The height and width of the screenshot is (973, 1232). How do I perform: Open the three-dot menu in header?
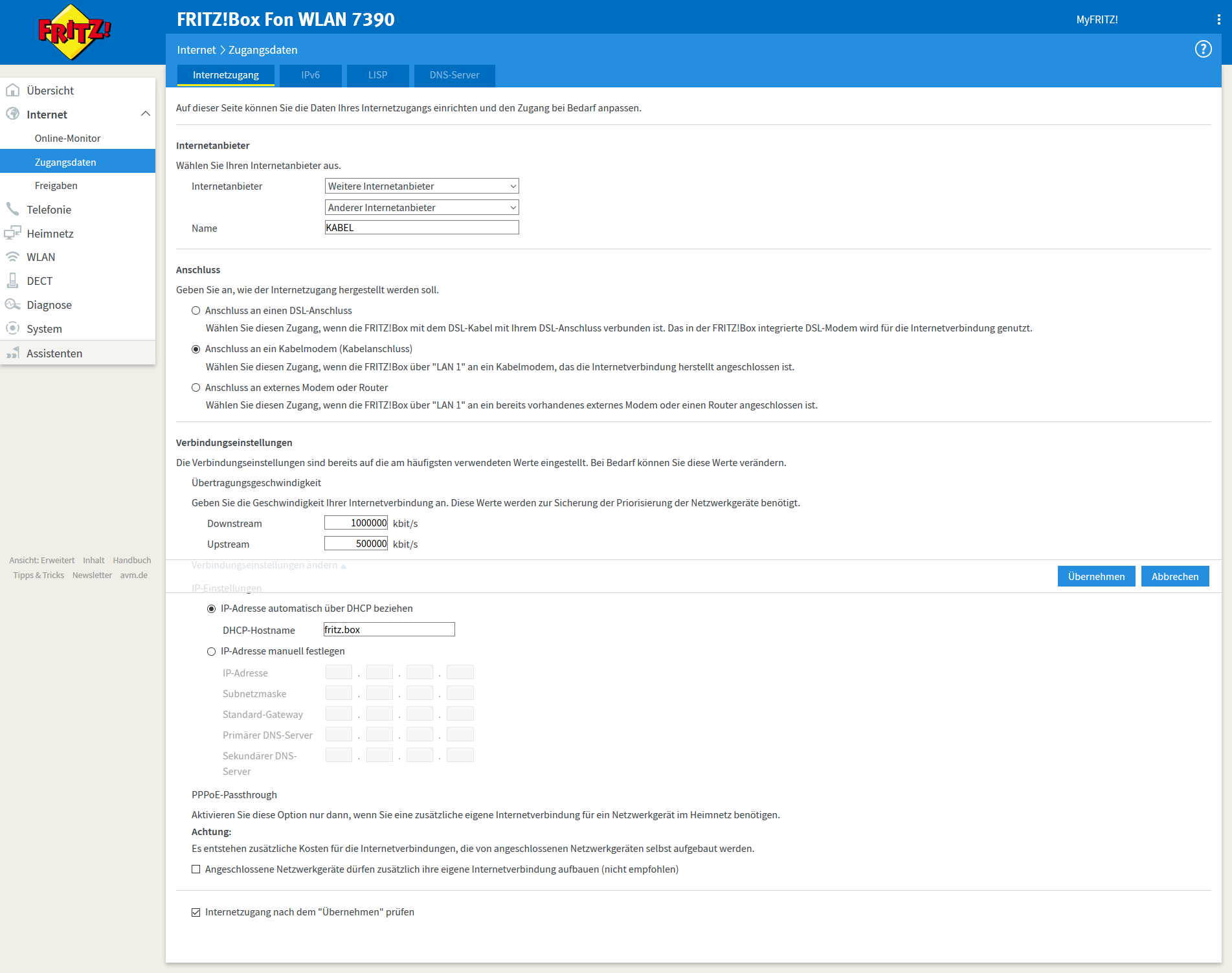coord(1218,19)
